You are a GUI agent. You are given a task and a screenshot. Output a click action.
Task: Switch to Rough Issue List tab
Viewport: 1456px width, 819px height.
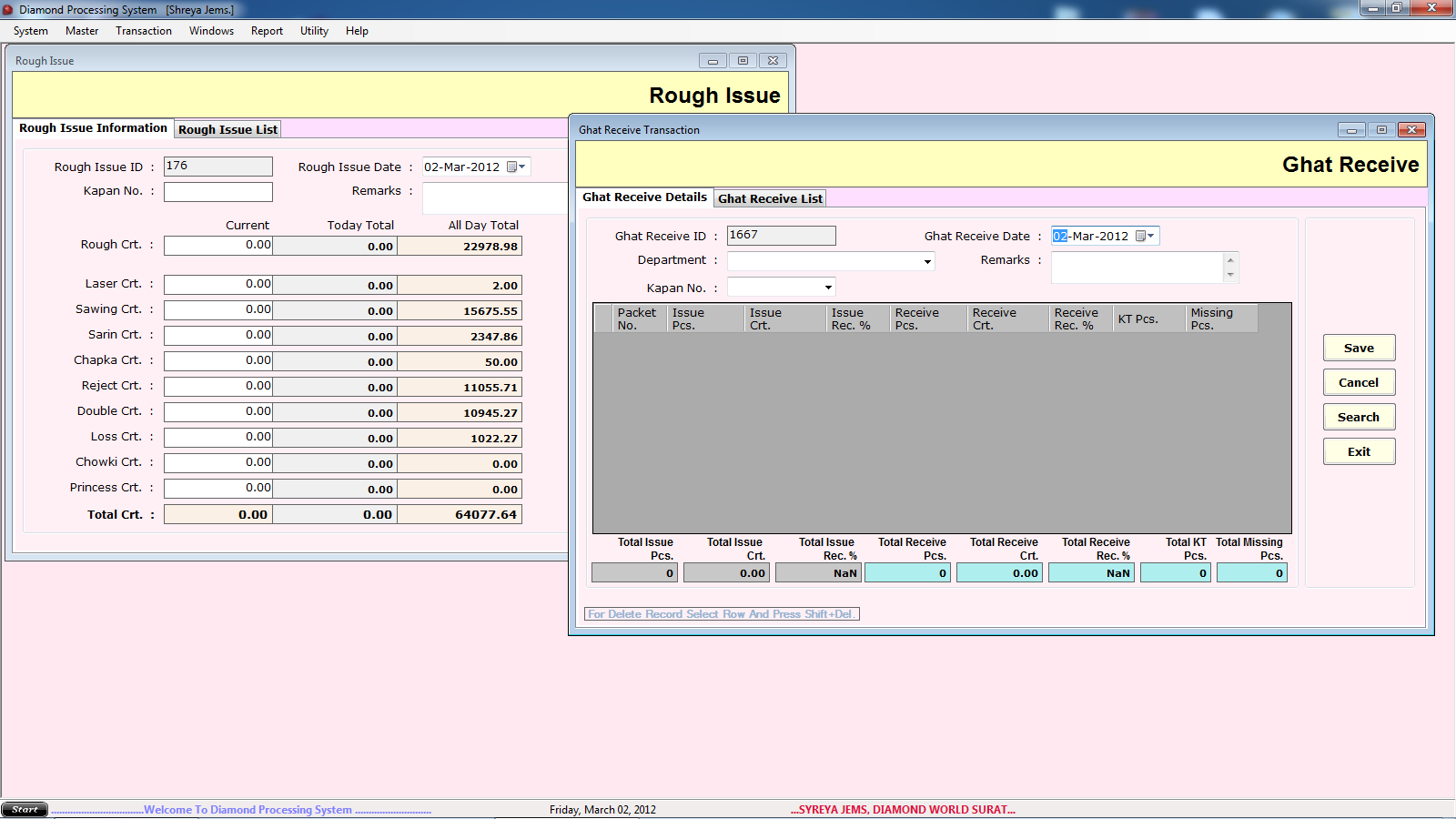[x=227, y=129]
